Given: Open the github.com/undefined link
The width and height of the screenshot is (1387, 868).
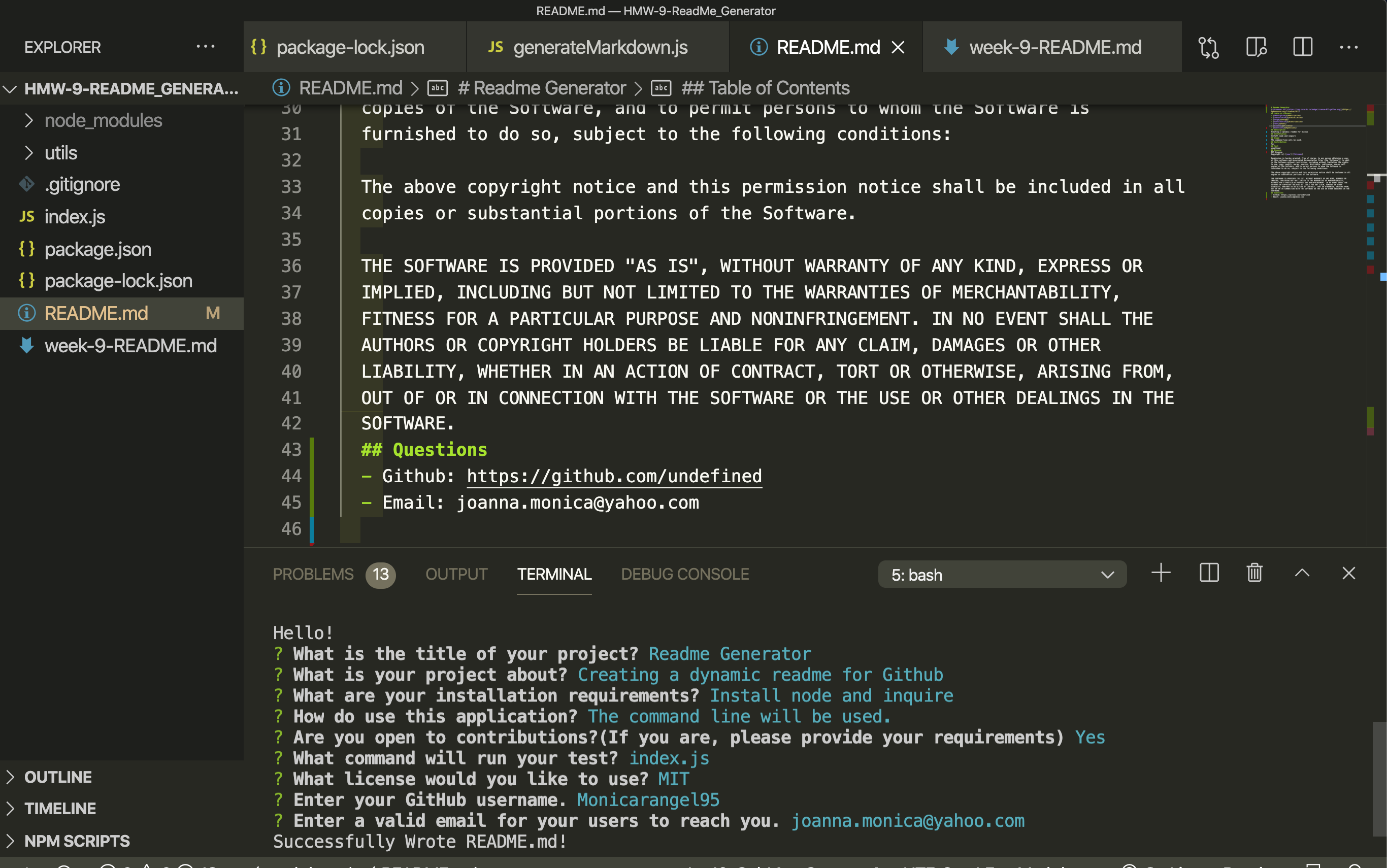Looking at the screenshot, I should click(614, 475).
